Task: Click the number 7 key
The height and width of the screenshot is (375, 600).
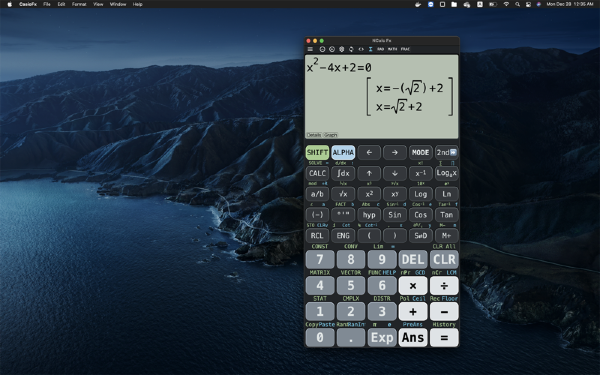Action: 320,260
